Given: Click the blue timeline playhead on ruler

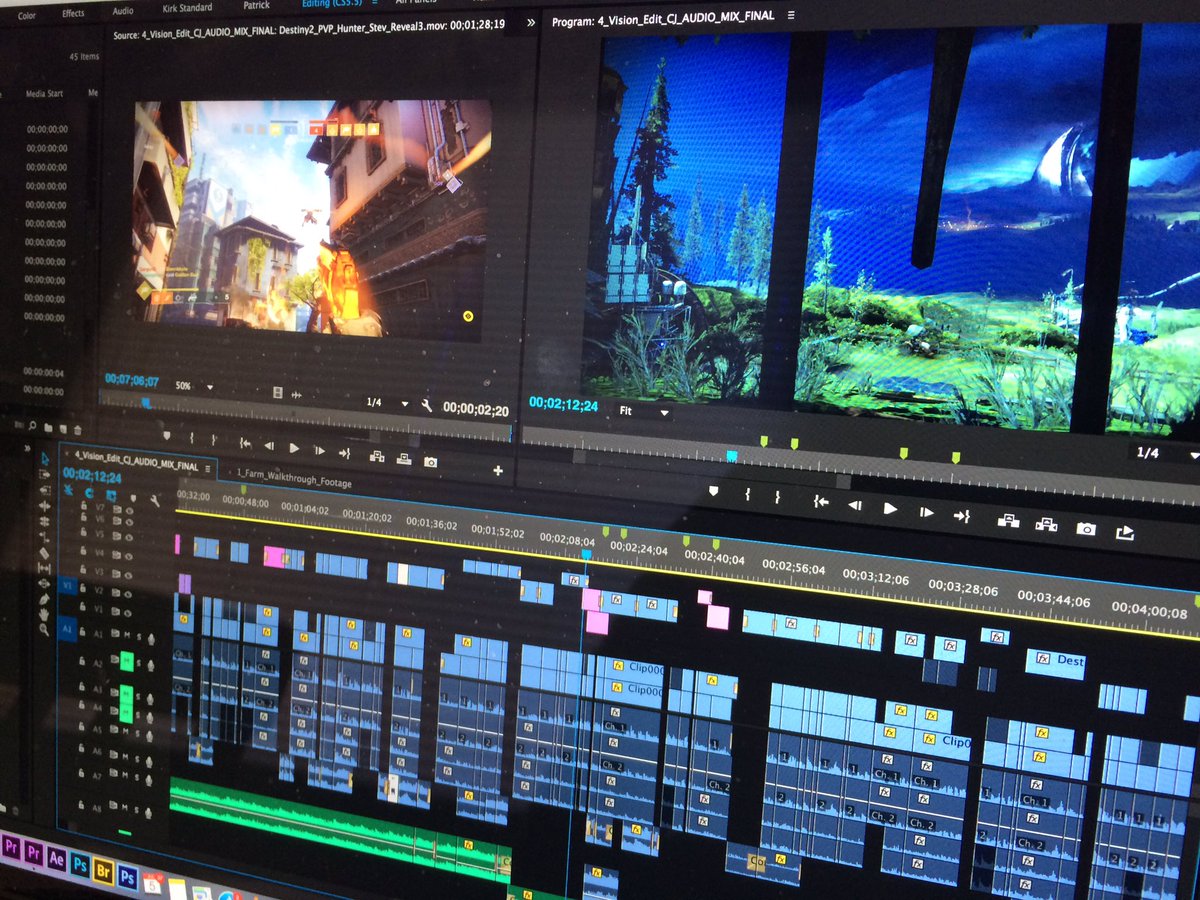Looking at the screenshot, I should [x=586, y=553].
